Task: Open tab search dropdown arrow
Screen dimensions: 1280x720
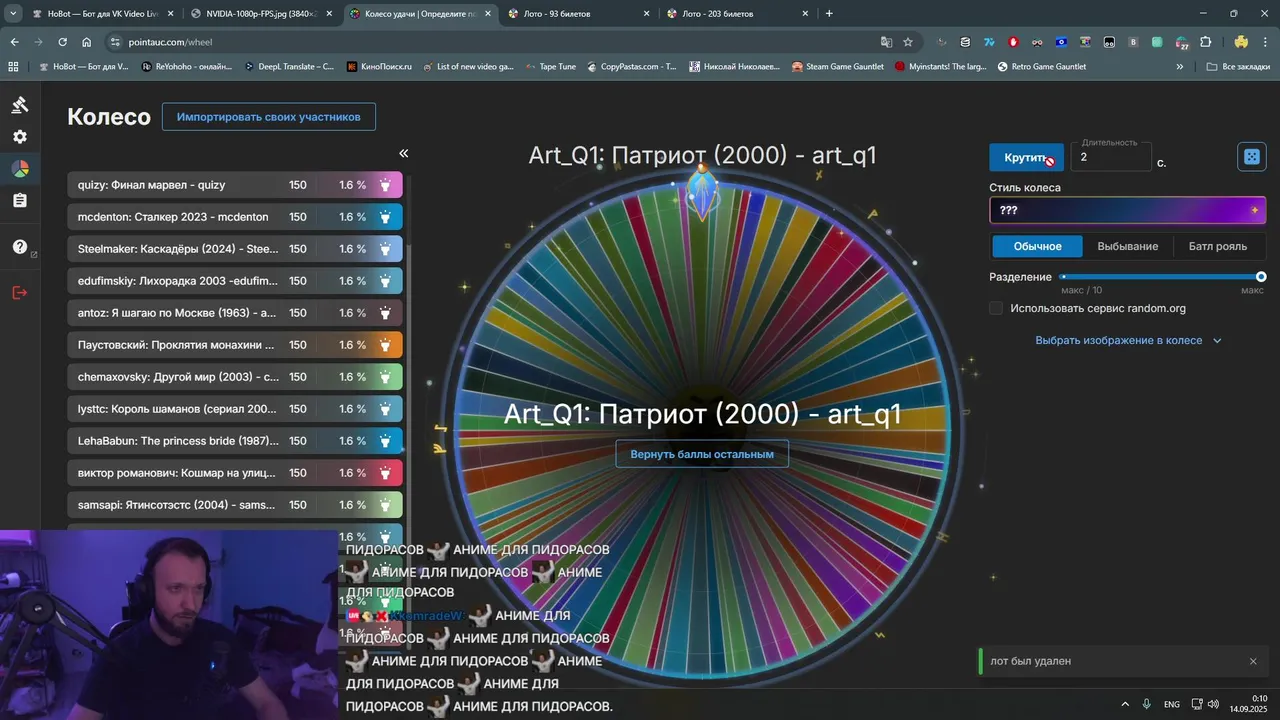Action: (x=13, y=14)
